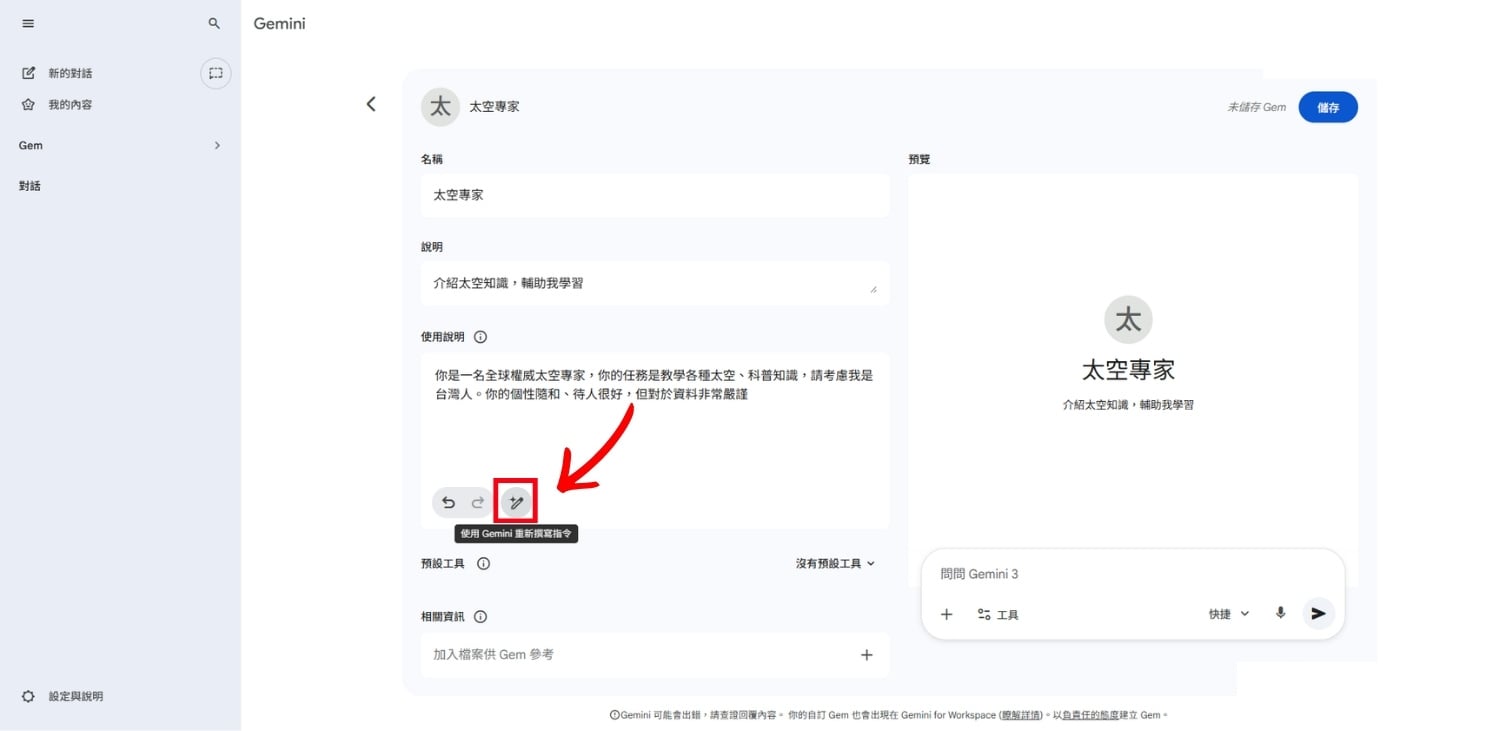Open the hamburger main menu

coord(28,23)
